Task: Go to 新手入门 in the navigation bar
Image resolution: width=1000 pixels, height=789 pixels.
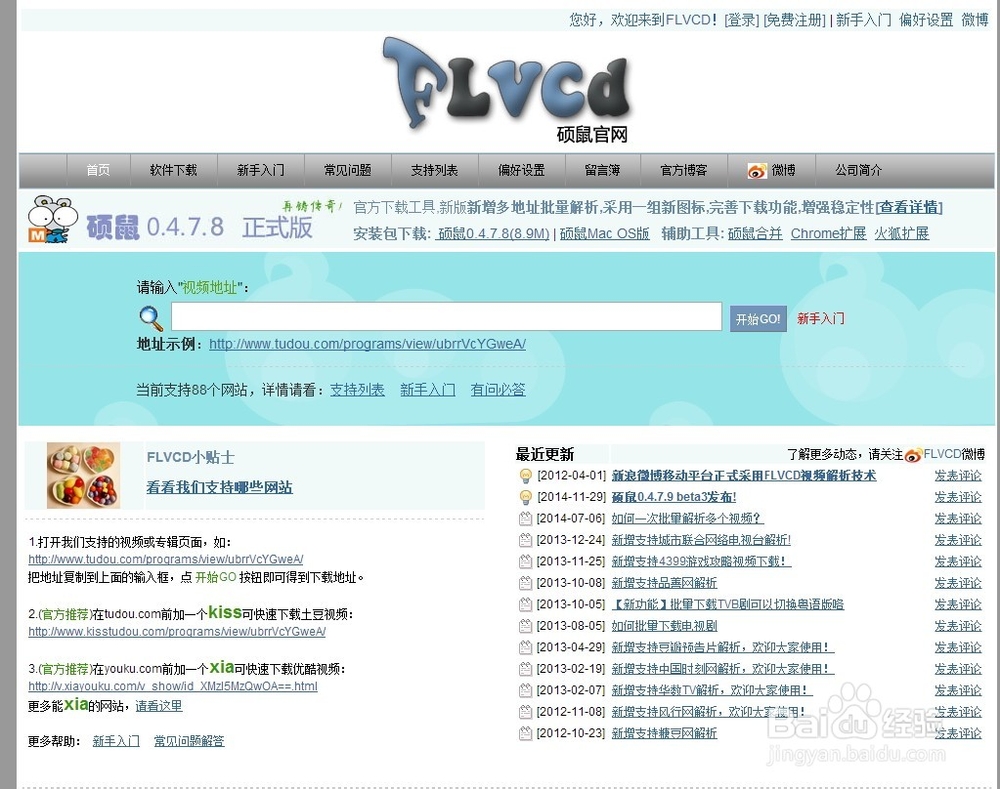Action: pyautogui.click(x=261, y=170)
